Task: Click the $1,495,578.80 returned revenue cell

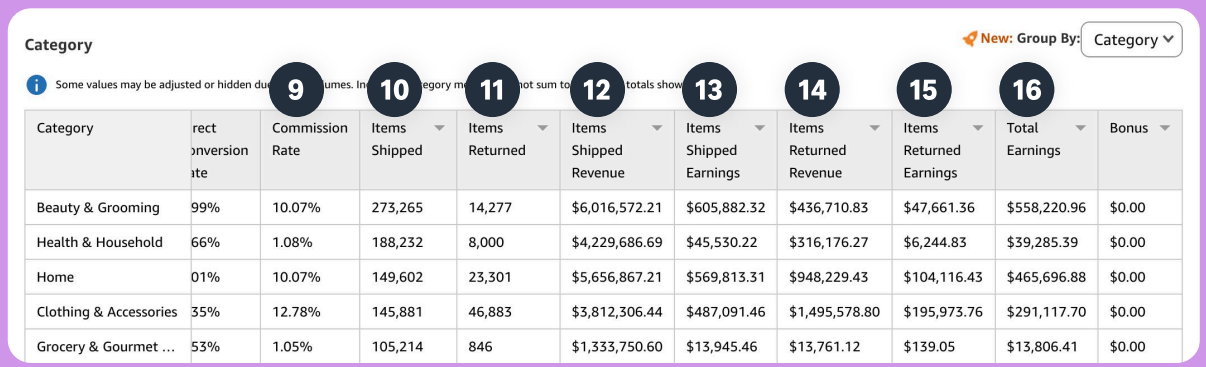Action: (x=835, y=312)
